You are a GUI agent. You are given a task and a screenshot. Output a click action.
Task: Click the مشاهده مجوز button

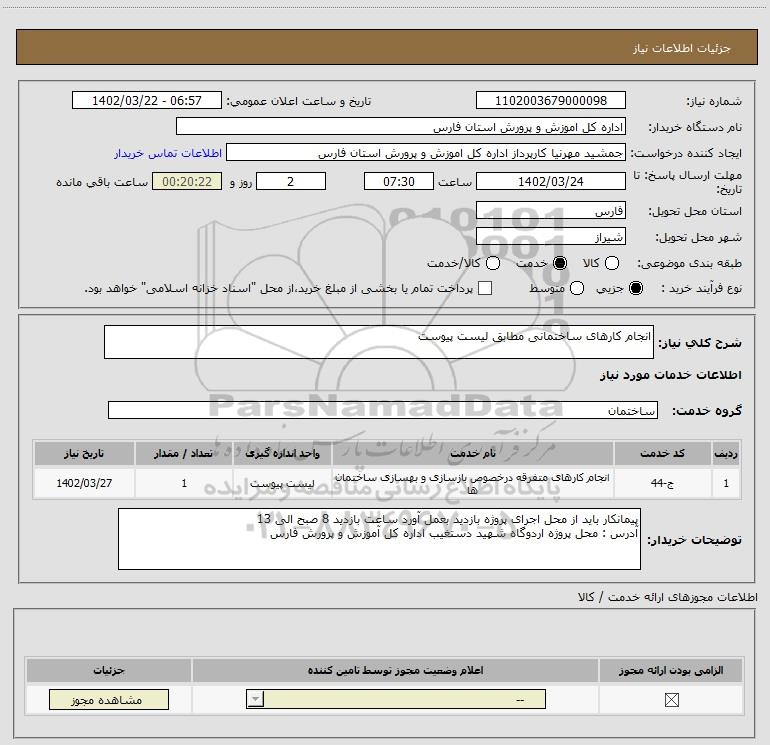click(109, 700)
